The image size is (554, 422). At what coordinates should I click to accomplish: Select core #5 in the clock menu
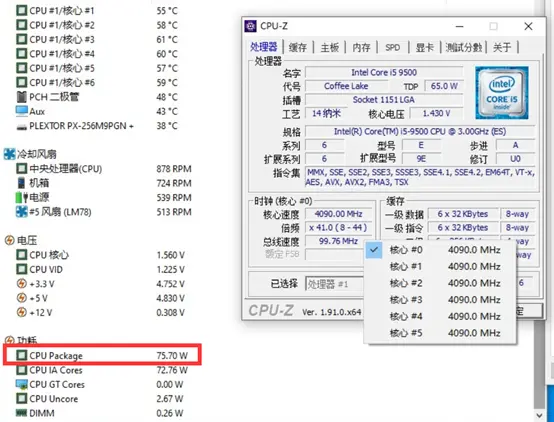click(x=440, y=333)
